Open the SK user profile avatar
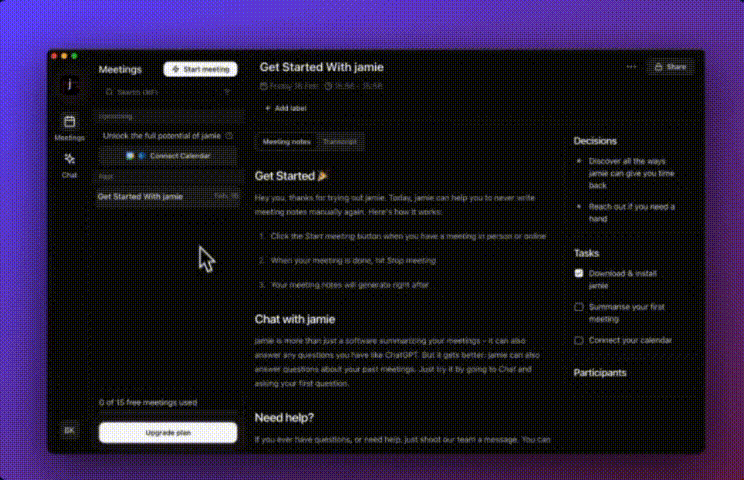 tap(69, 430)
